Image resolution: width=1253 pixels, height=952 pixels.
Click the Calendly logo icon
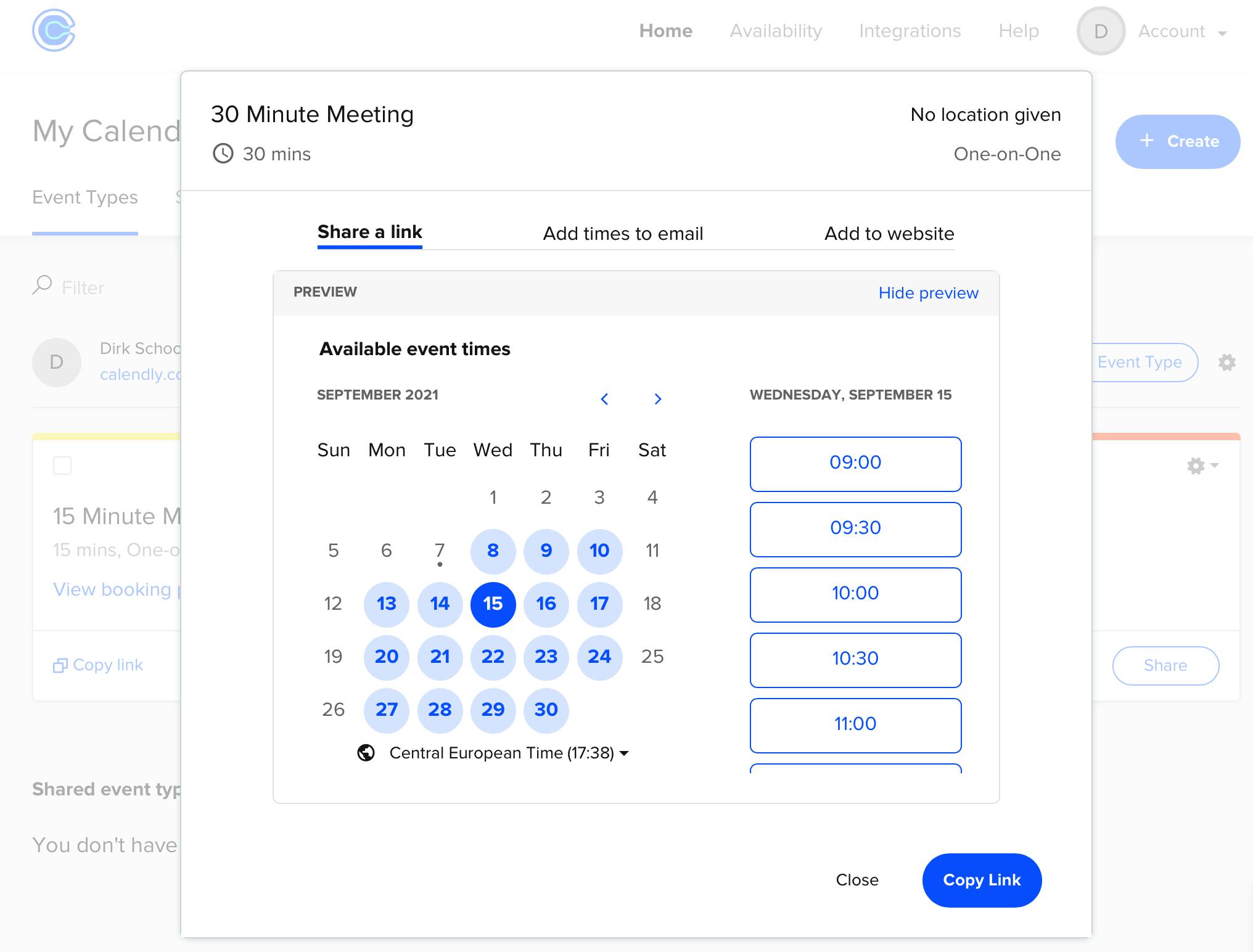point(54,30)
